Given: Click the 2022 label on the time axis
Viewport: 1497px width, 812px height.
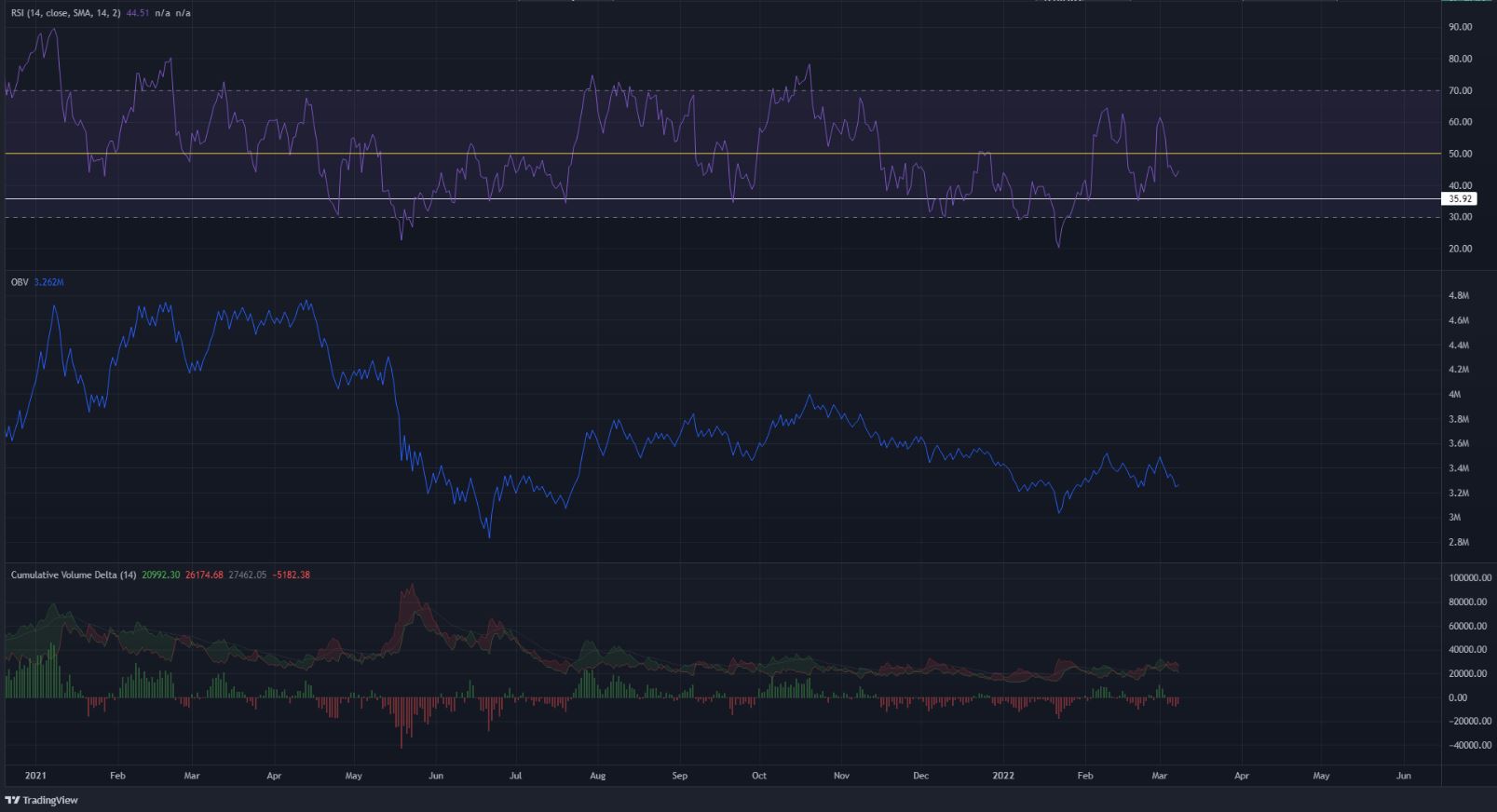Looking at the screenshot, I should click(1003, 775).
